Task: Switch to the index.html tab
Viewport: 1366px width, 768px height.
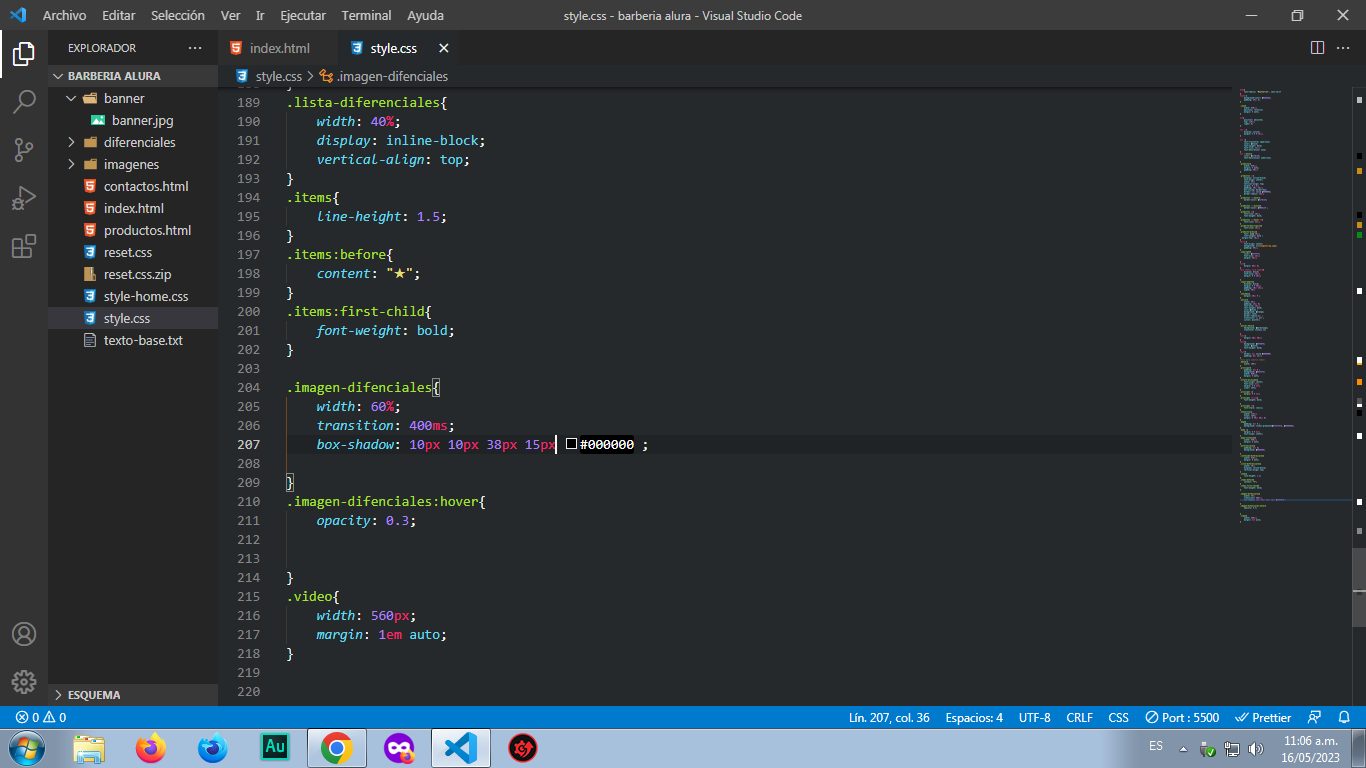Action: point(279,48)
